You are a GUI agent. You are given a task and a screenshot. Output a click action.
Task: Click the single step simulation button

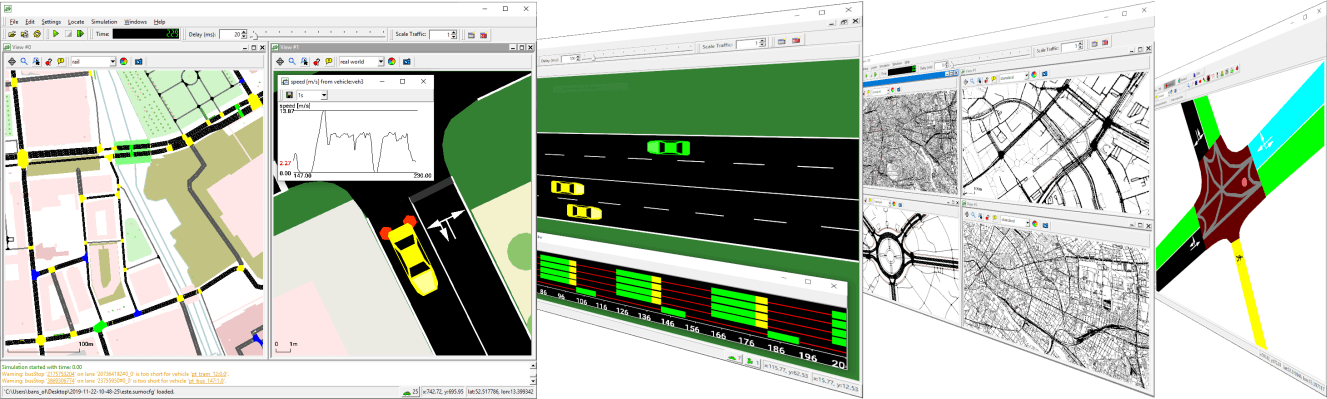(80, 34)
